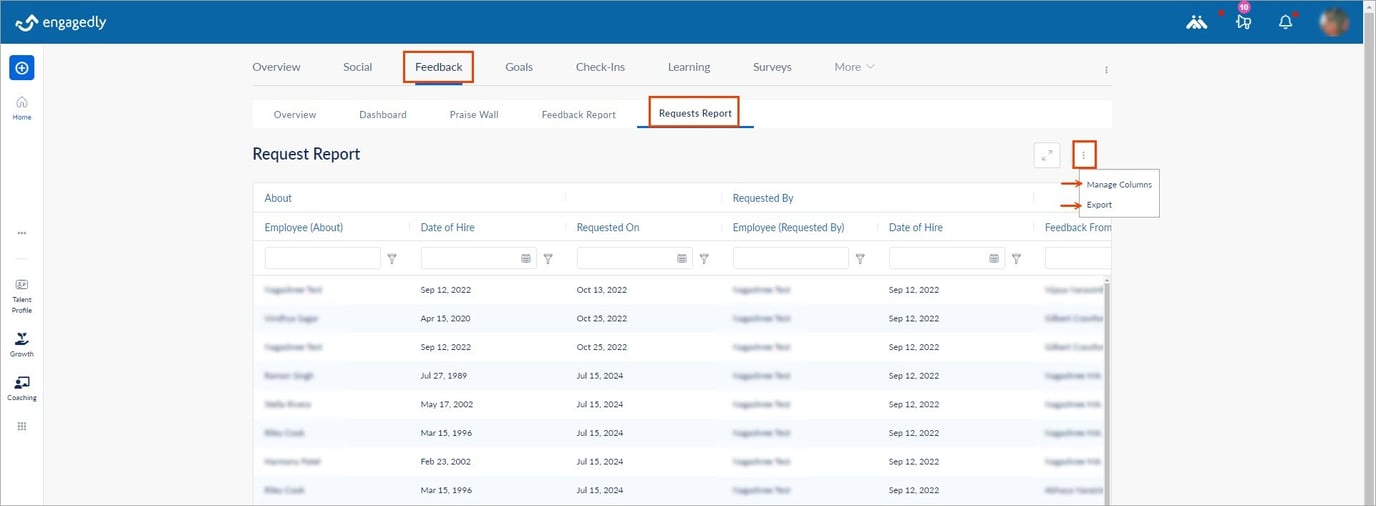Select the Feedback tab
Image resolution: width=1376 pixels, height=506 pixels.
click(x=439, y=67)
